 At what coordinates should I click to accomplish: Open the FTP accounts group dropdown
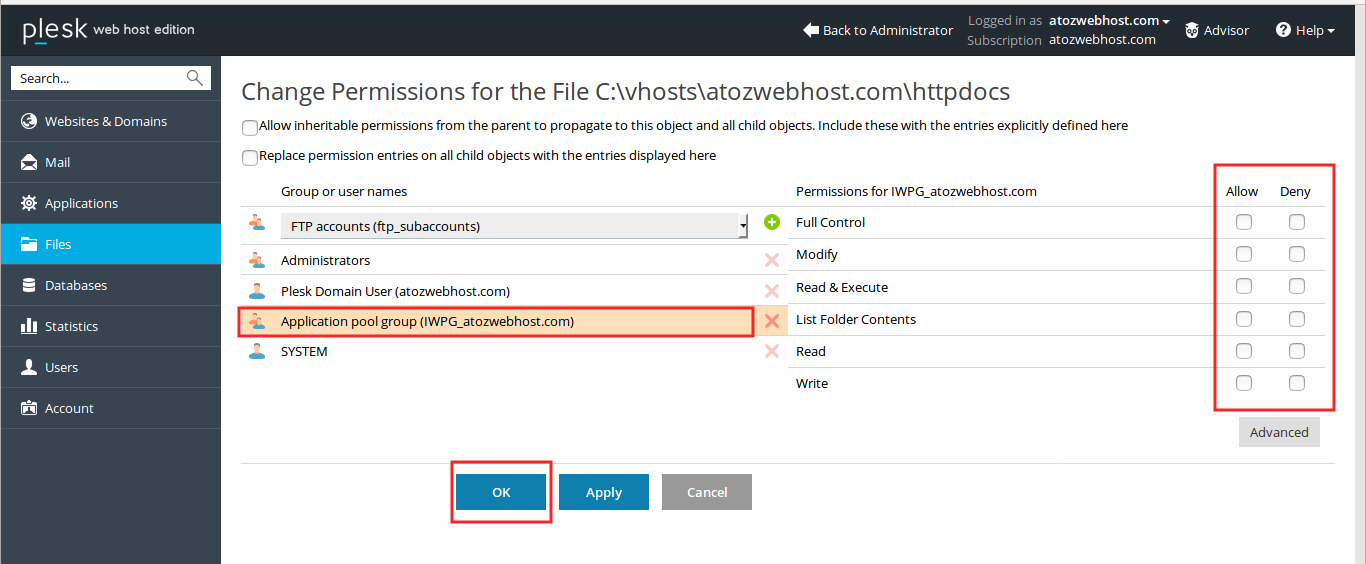(514, 226)
